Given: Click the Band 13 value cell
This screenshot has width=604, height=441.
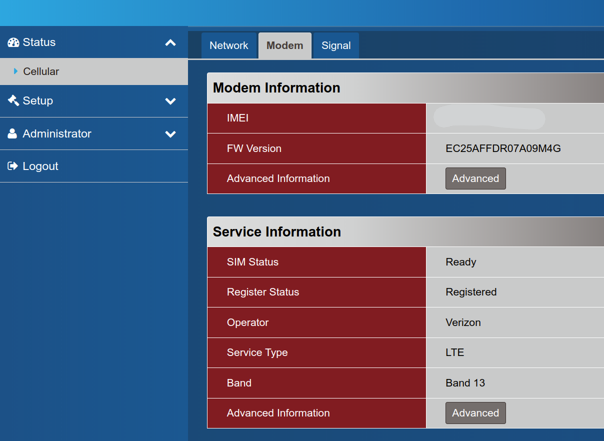Looking at the screenshot, I should pyautogui.click(x=515, y=383).
